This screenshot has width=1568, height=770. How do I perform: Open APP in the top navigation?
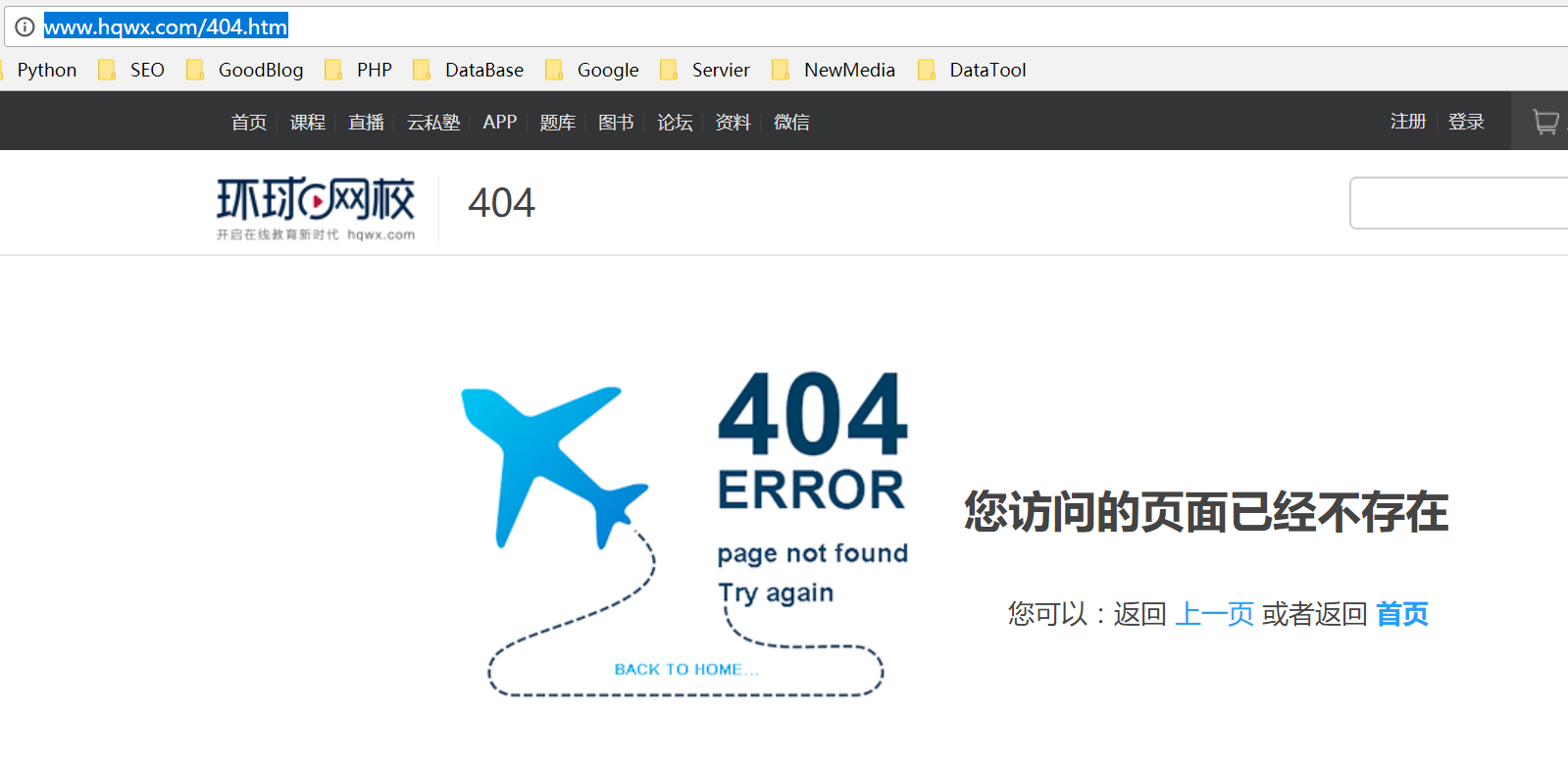(500, 122)
